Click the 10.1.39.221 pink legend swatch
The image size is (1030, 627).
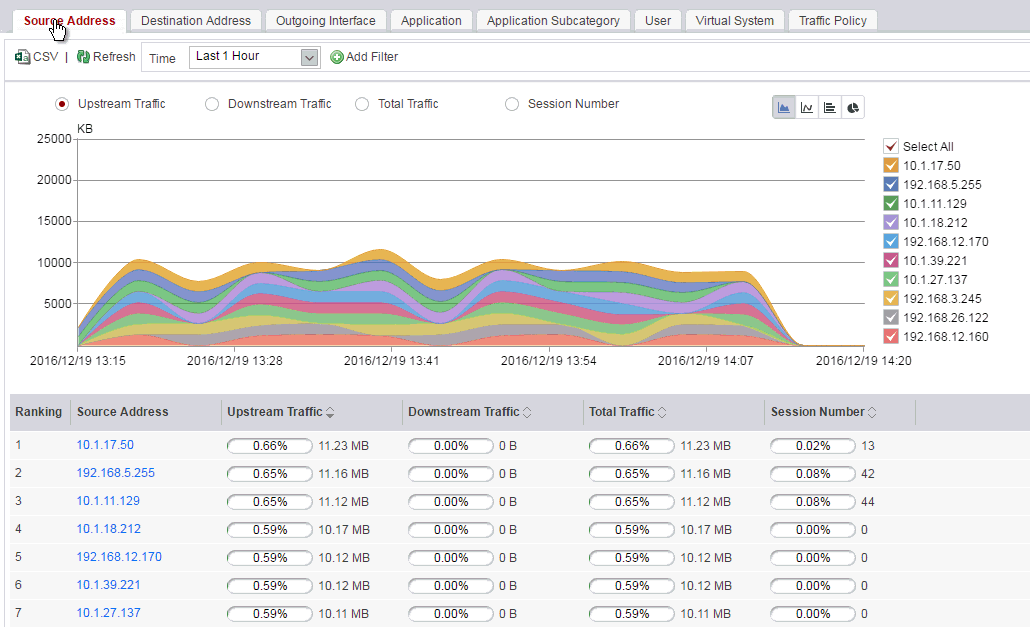coord(891,261)
